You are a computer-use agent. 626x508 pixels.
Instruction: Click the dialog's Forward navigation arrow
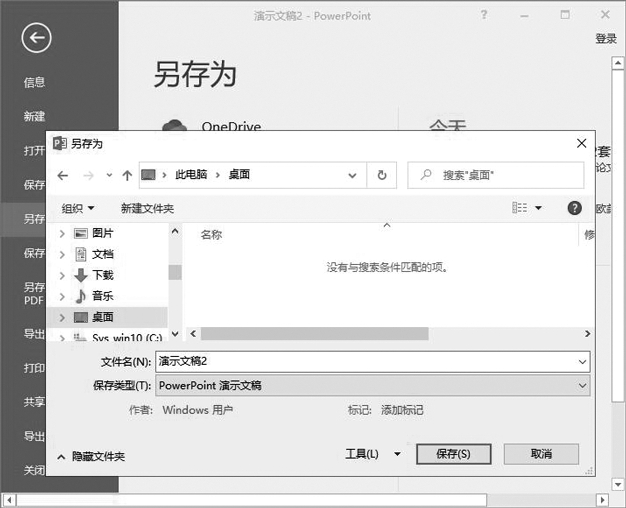click(88, 175)
